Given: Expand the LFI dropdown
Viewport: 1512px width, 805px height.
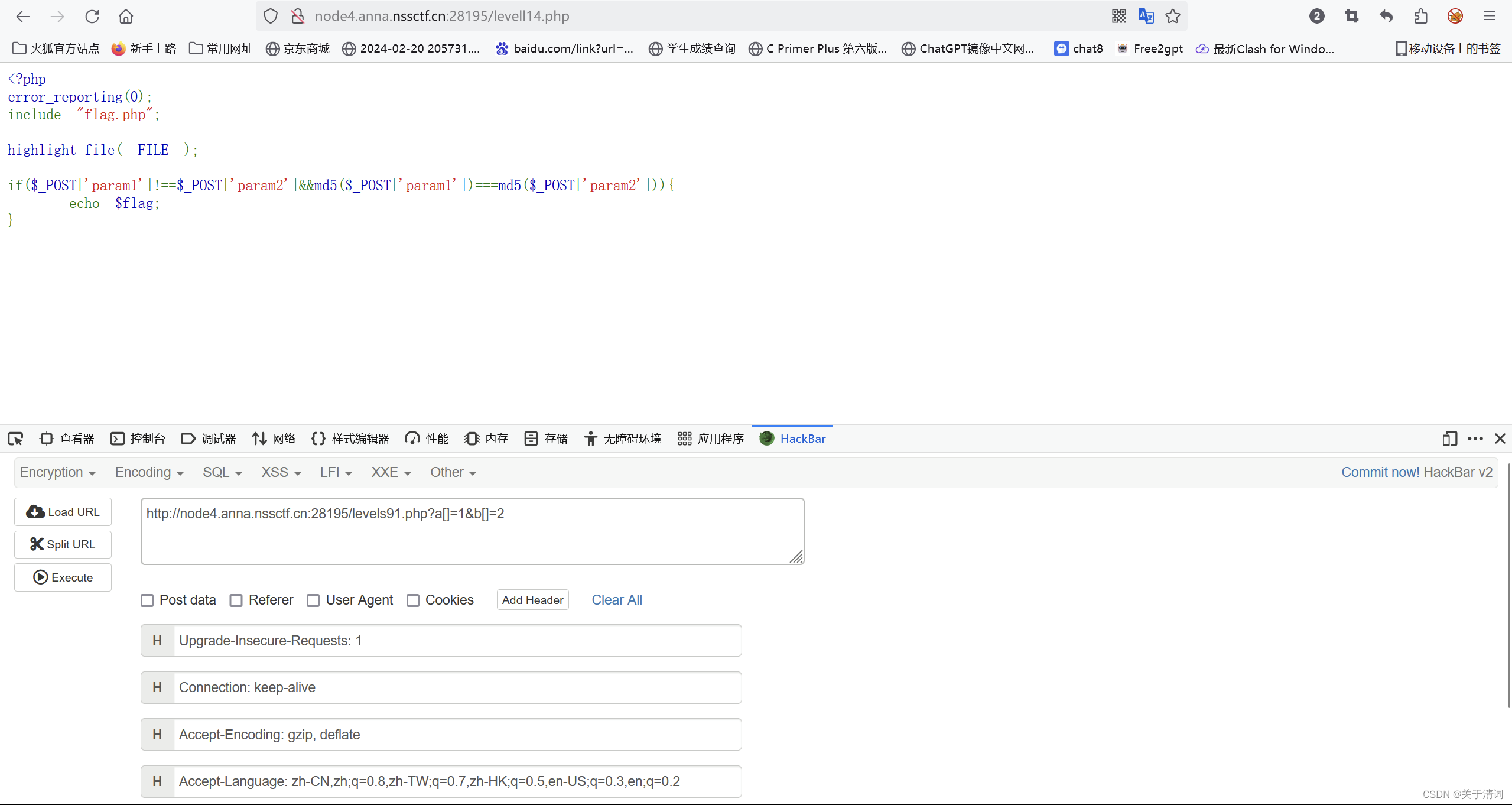Looking at the screenshot, I should tap(335, 472).
